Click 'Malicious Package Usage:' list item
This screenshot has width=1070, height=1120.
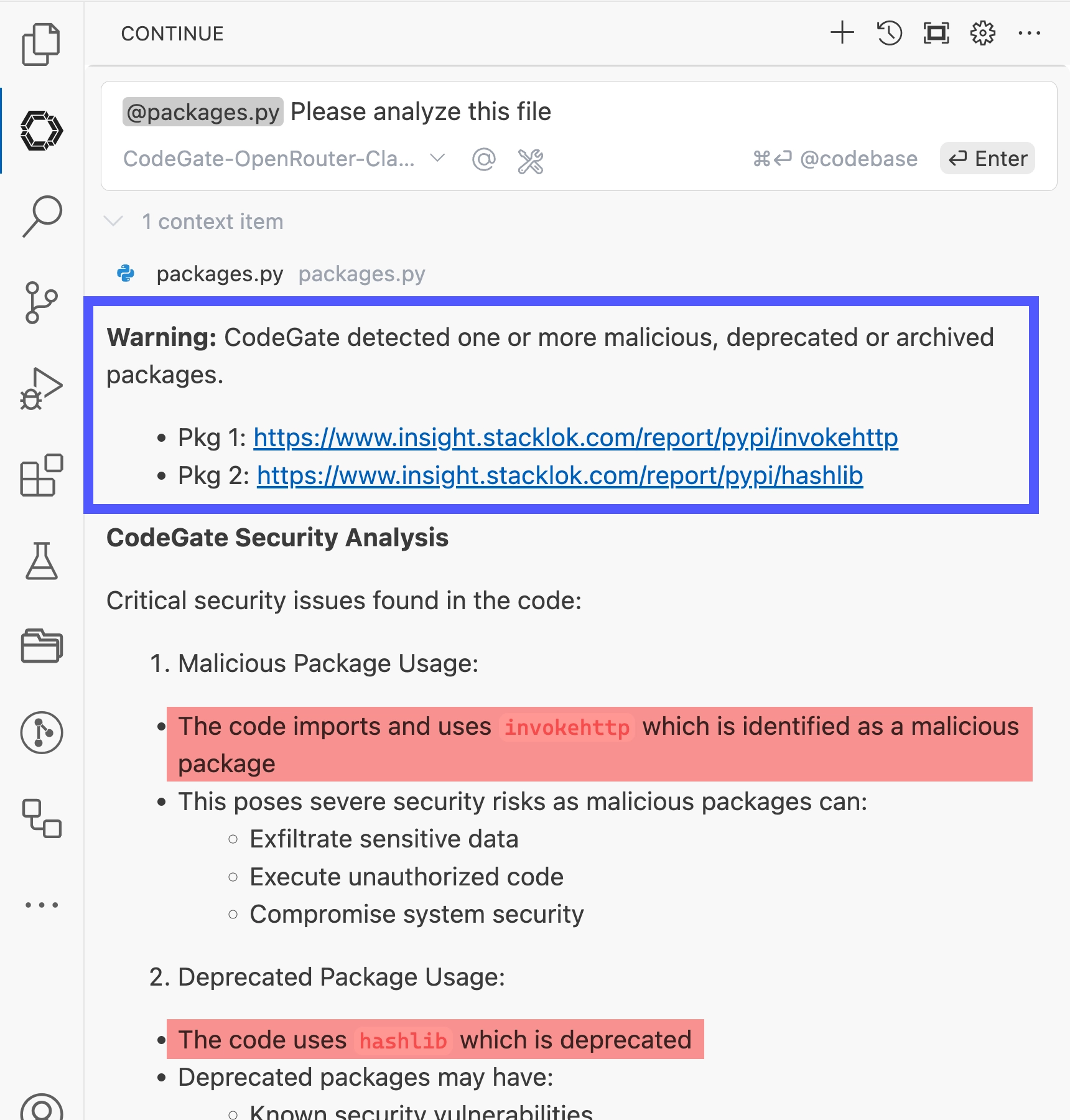pos(328,663)
